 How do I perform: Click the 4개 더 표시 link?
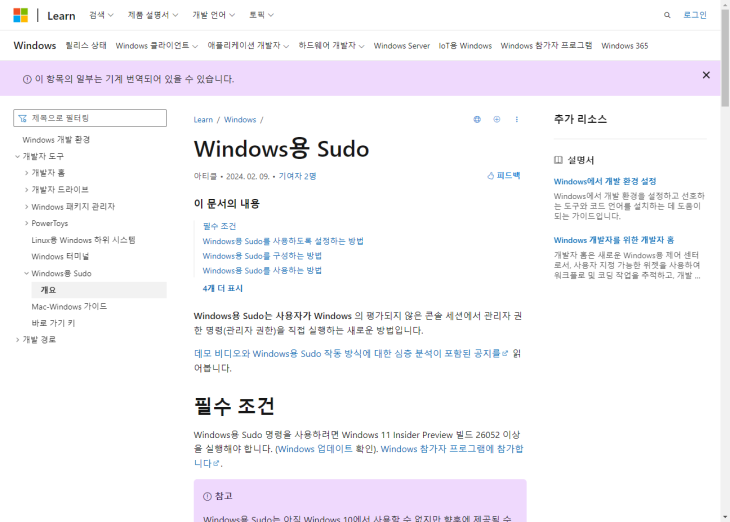pyautogui.click(x=222, y=288)
